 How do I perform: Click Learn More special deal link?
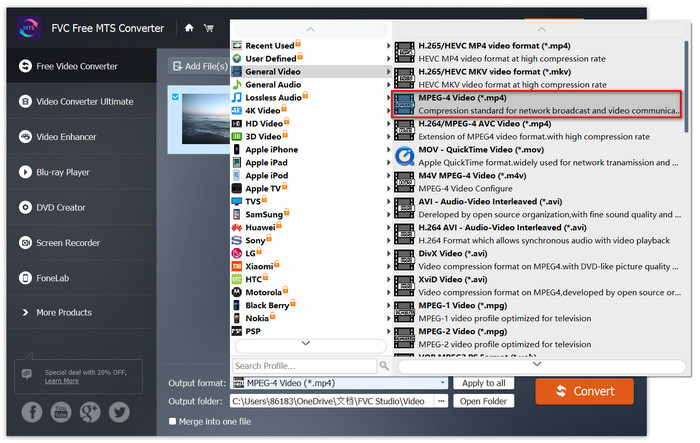coord(62,381)
